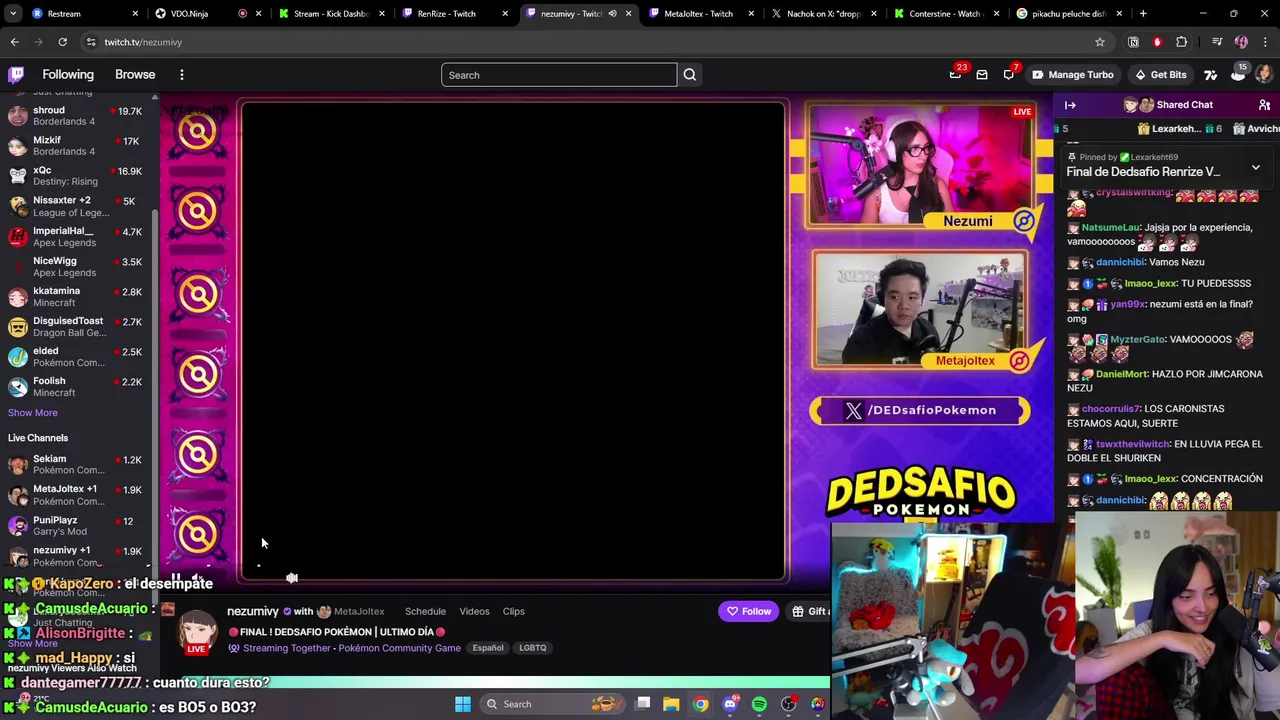
Task: Open the Chrome profile avatar
Action: (x=1241, y=42)
